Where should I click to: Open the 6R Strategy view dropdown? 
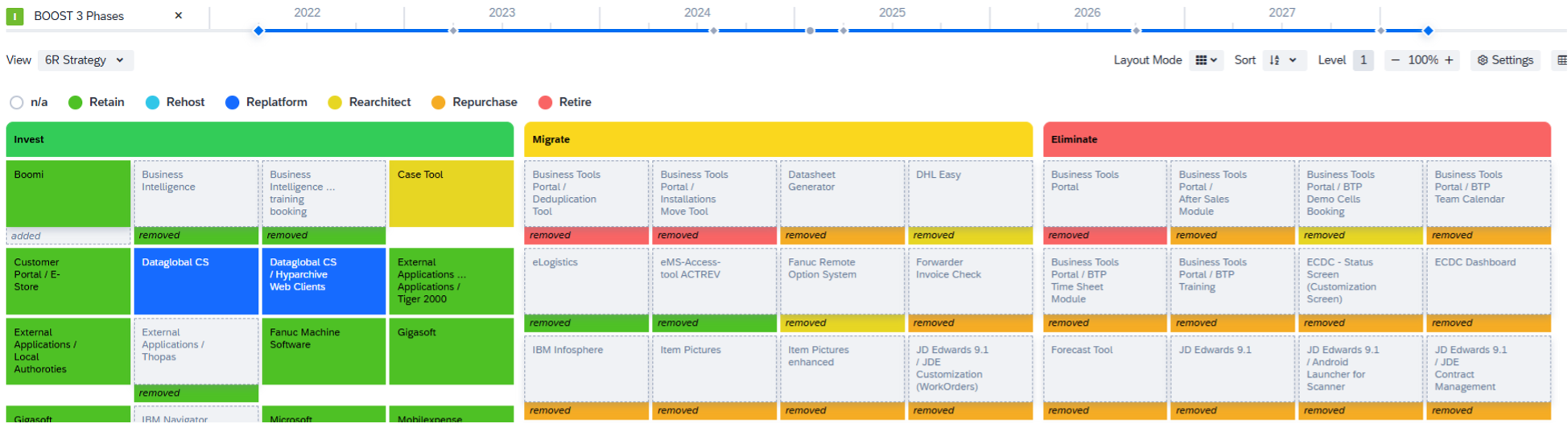(85, 60)
